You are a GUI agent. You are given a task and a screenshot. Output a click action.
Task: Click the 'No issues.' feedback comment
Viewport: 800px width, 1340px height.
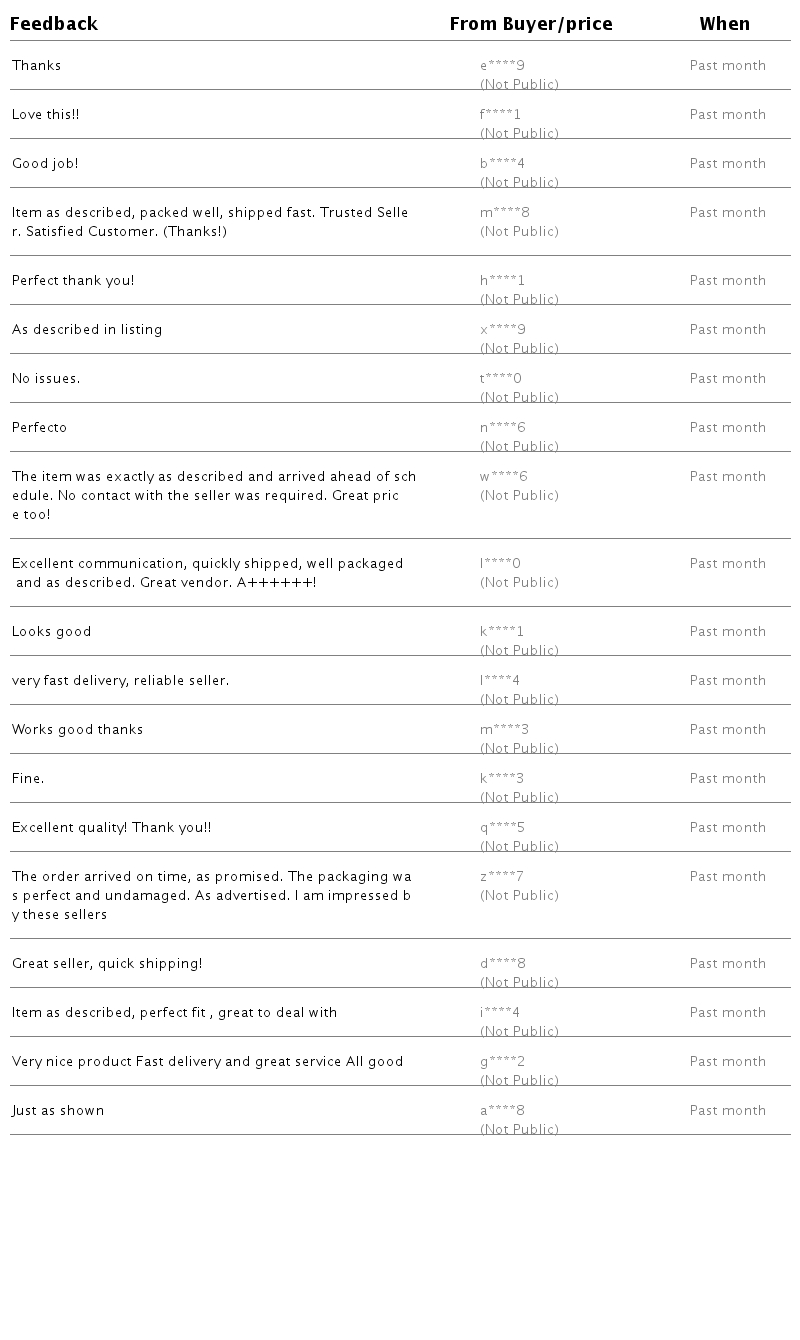pyautogui.click(x=46, y=379)
